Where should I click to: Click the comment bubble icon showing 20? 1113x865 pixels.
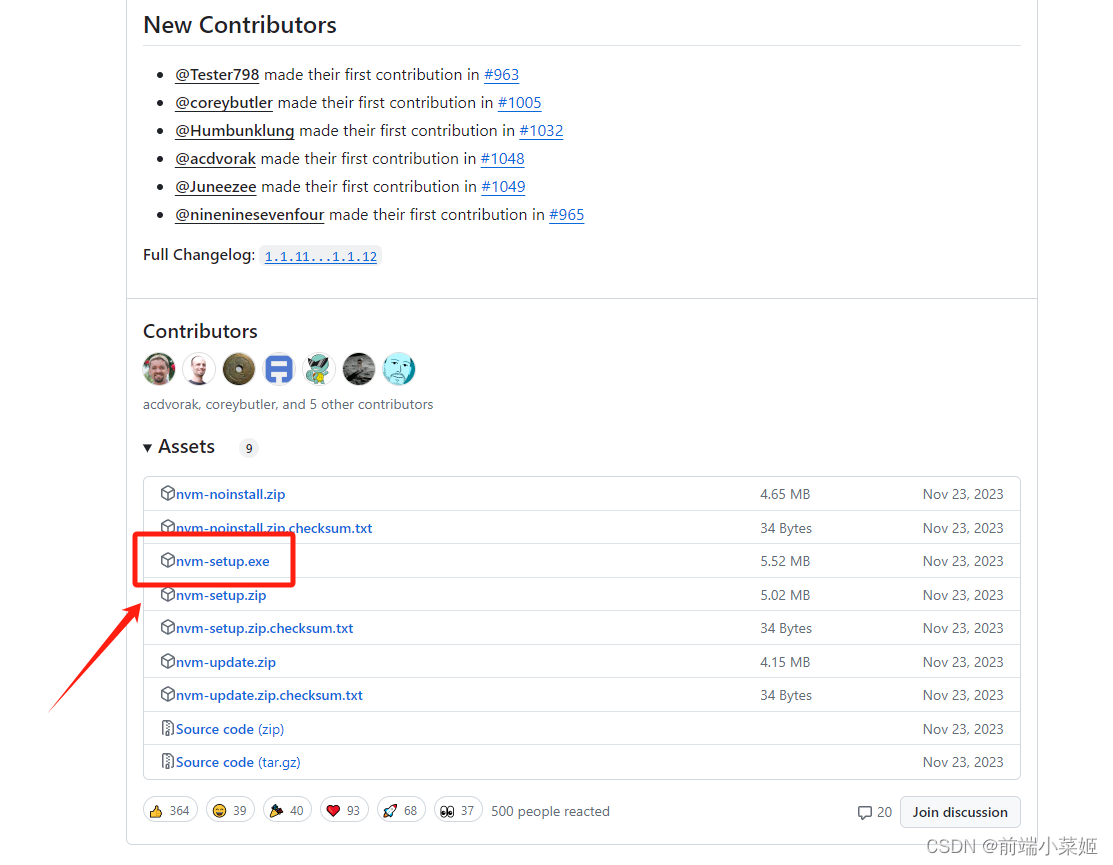[x=865, y=812]
